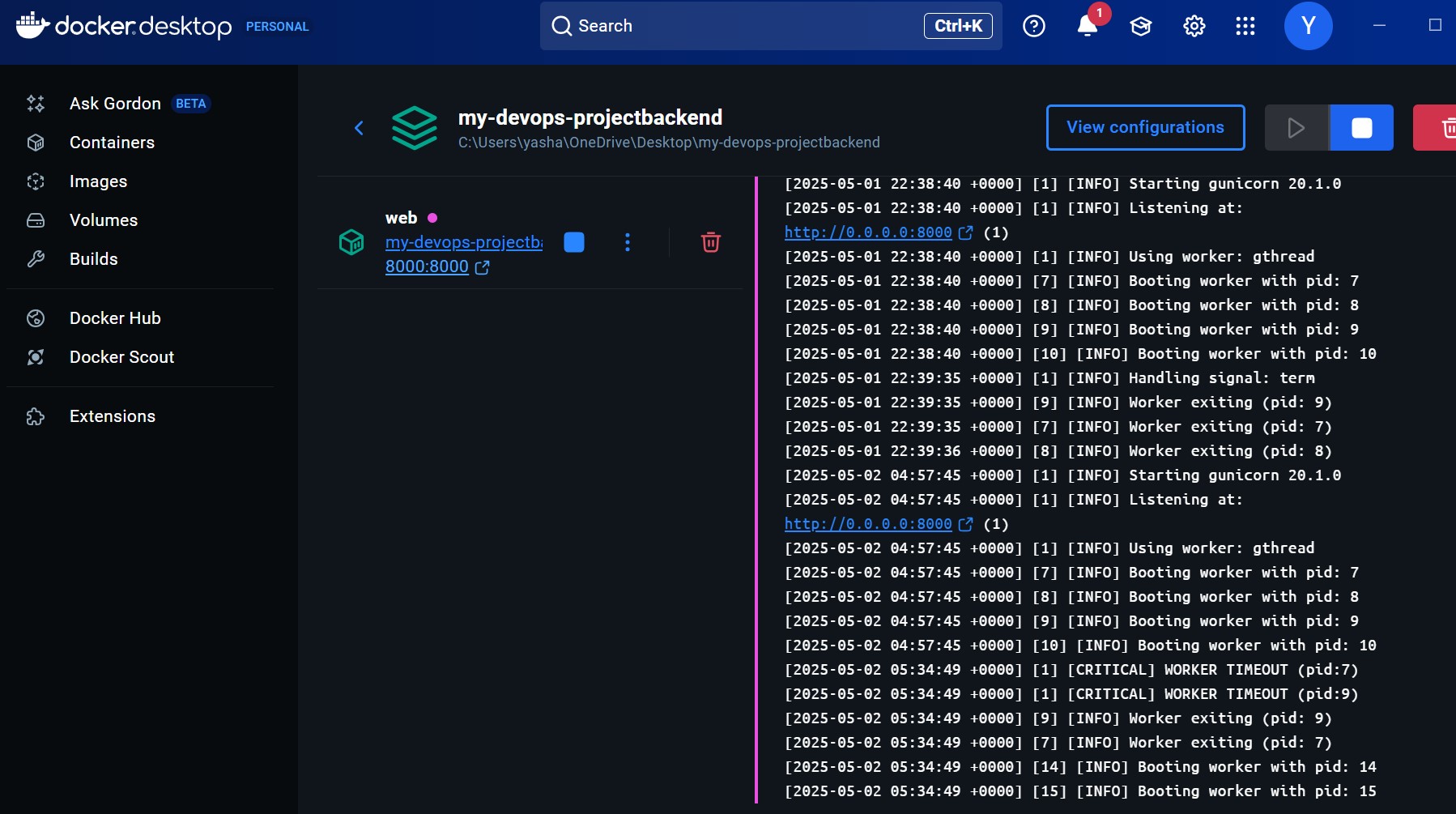Open the Volumes section
Viewport: 1456px width, 814px height.
(103, 219)
